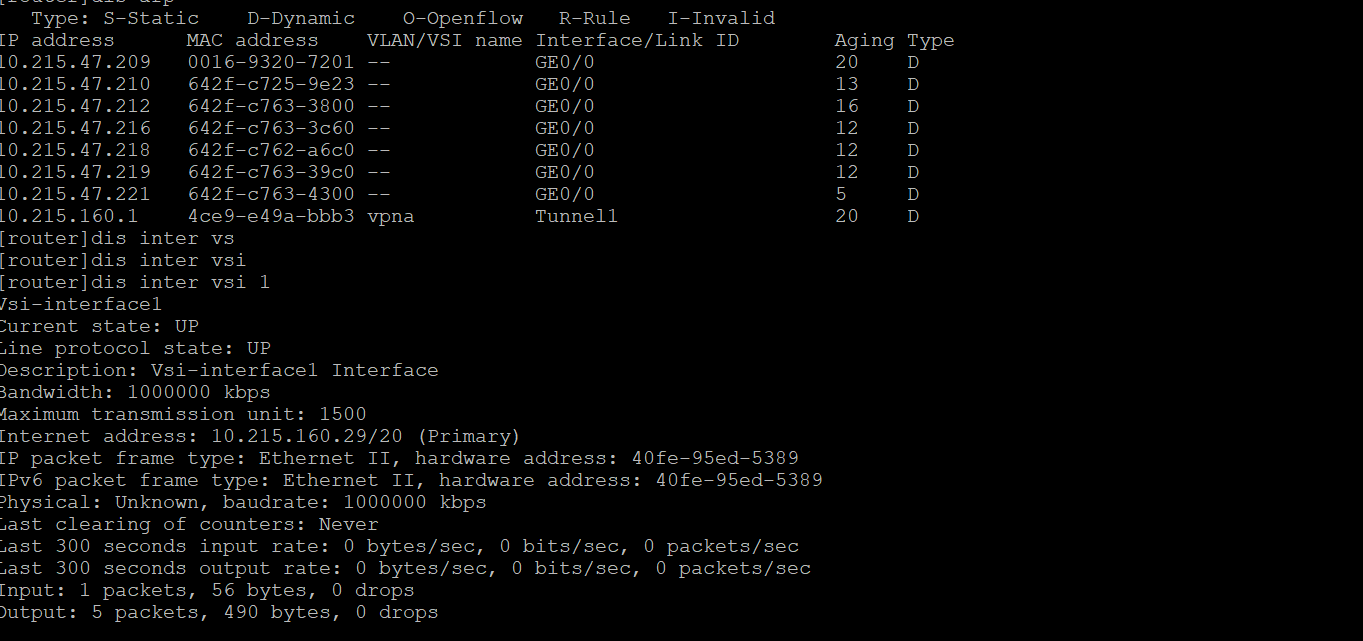Click 'Last clearing of counters: Never' line
The width and height of the screenshot is (1363, 641).
point(189,524)
